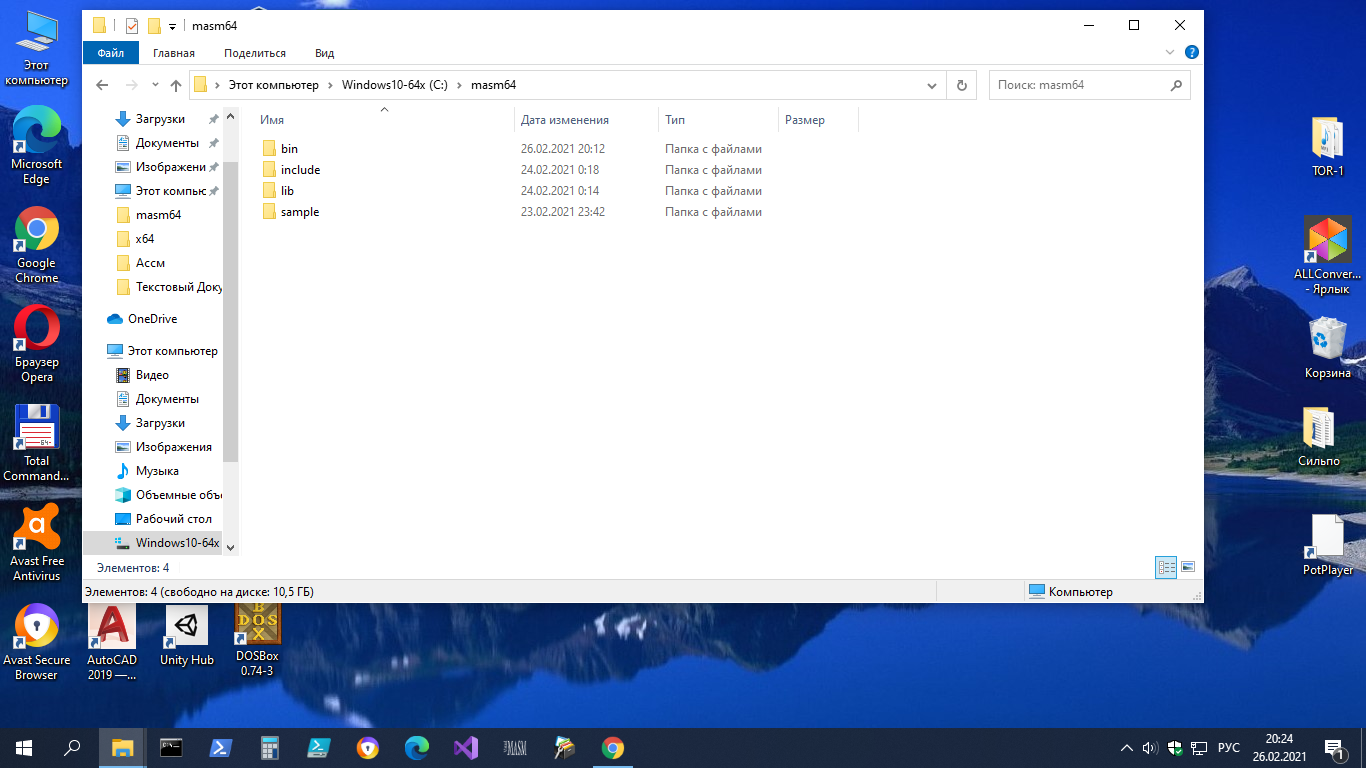Screen dimensions: 1366x768
Task: Switch to large thumbnails view layout
Action: [1188, 567]
